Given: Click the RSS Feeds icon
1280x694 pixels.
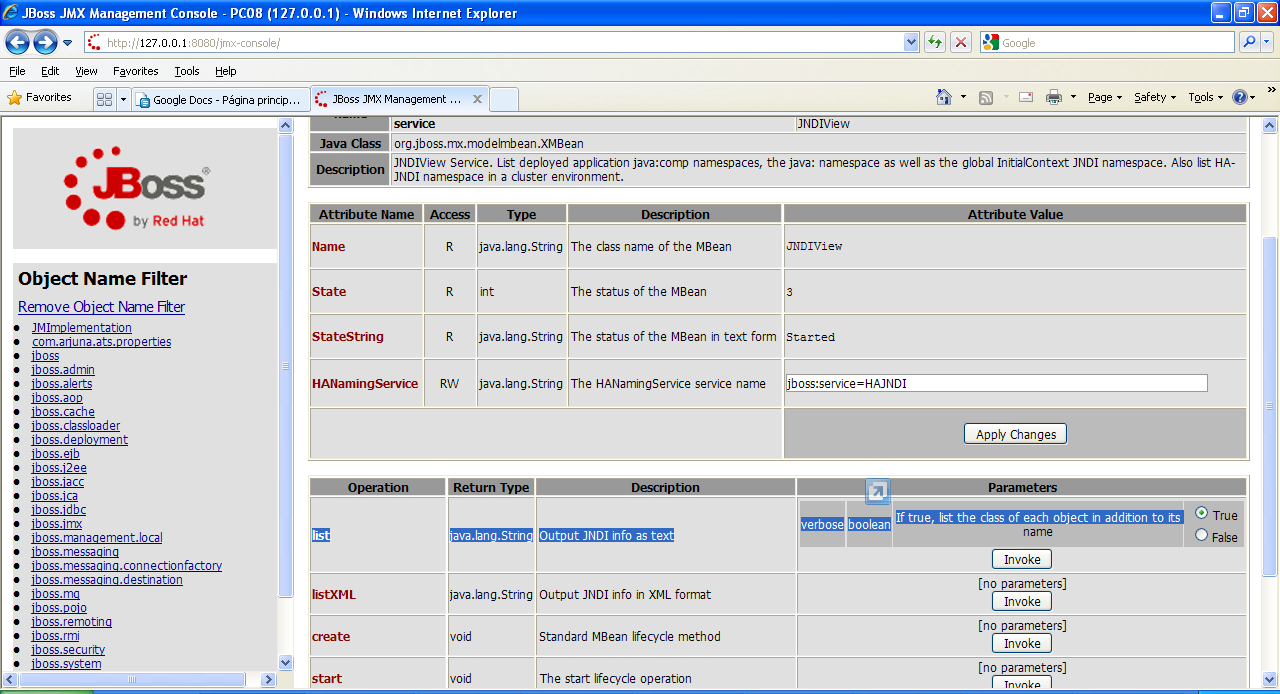Looking at the screenshot, I should [986, 96].
